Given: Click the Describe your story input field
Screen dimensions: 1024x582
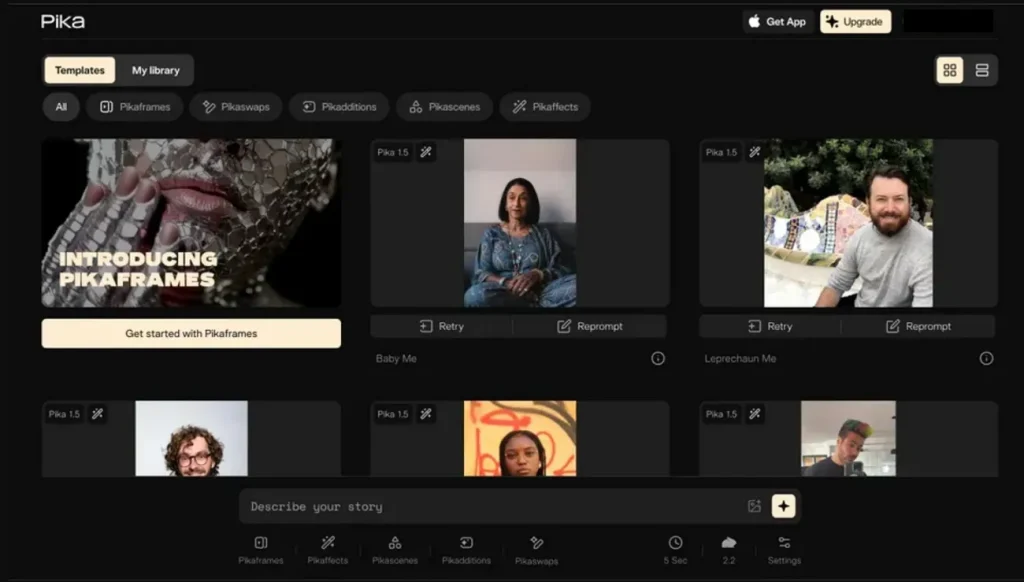Looking at the screenshot, I should click(x=490, y=507).
